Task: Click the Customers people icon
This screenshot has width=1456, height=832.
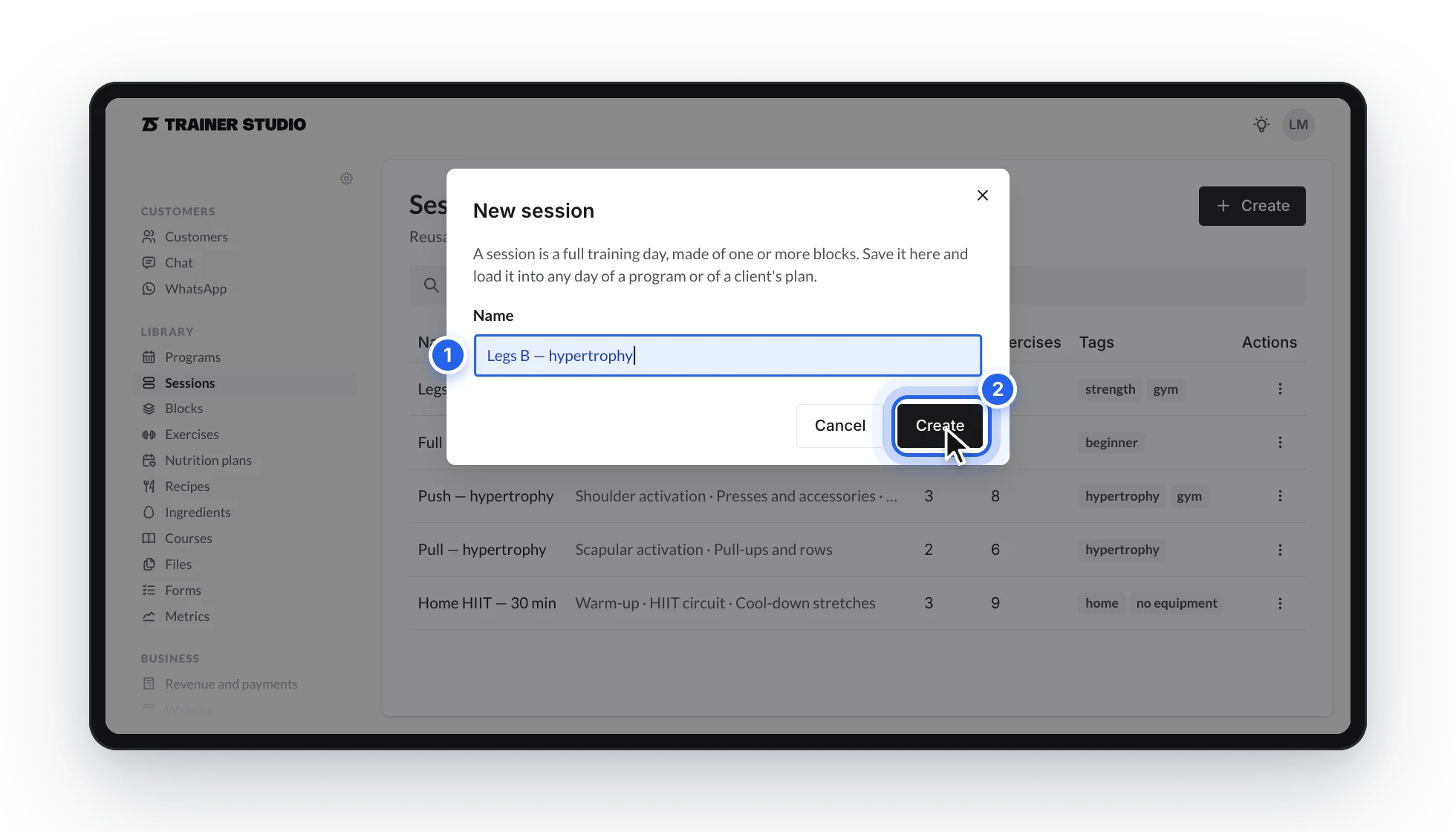Action: click(149, 236)
